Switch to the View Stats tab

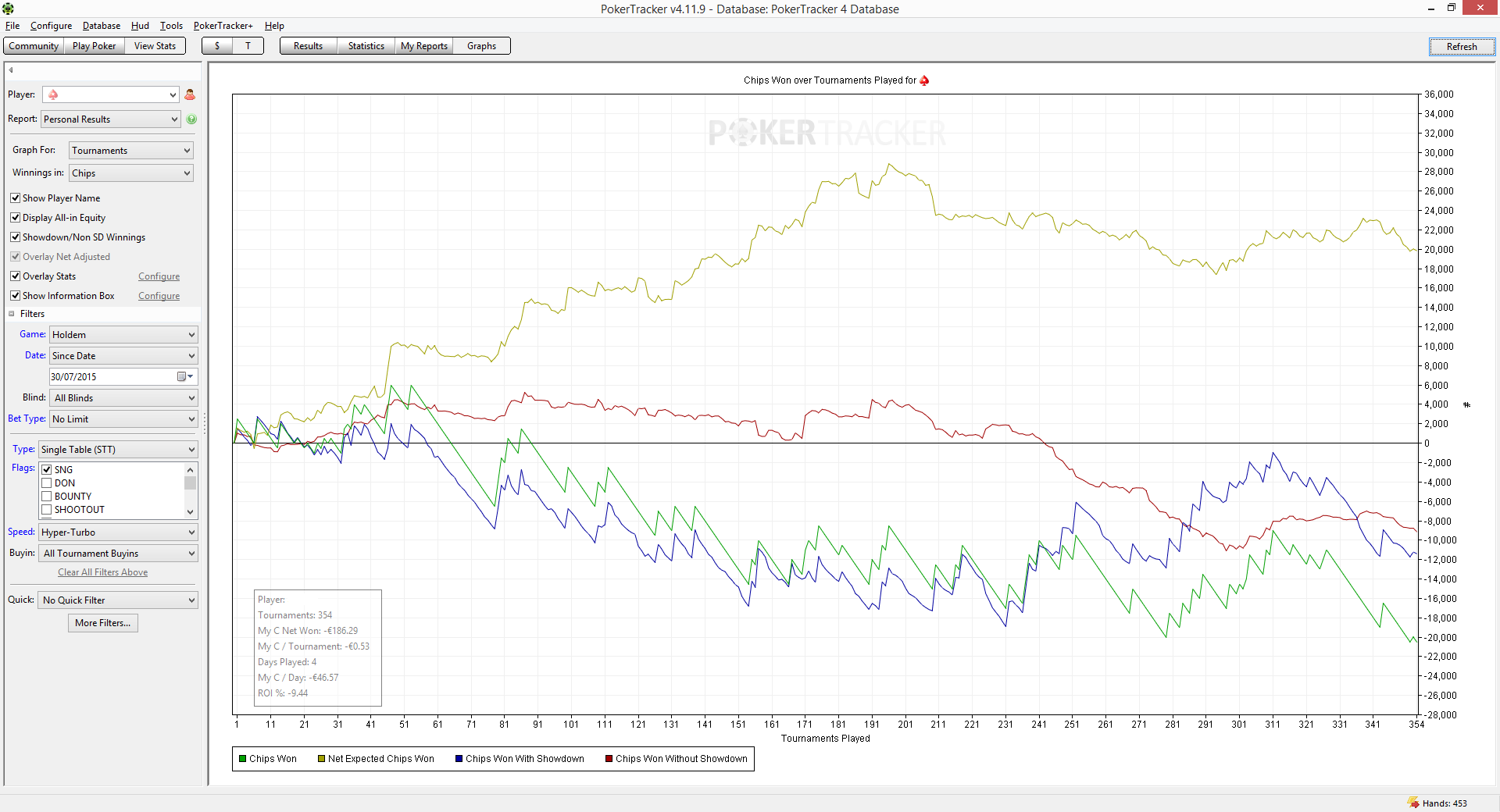tap(155, 46)
